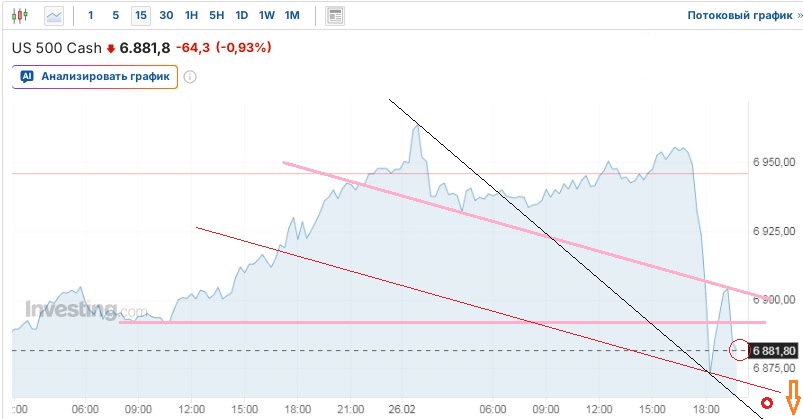The image size is (803, 419).
Task: Select the 1 minute timeframe
Action: coord(91,16)
